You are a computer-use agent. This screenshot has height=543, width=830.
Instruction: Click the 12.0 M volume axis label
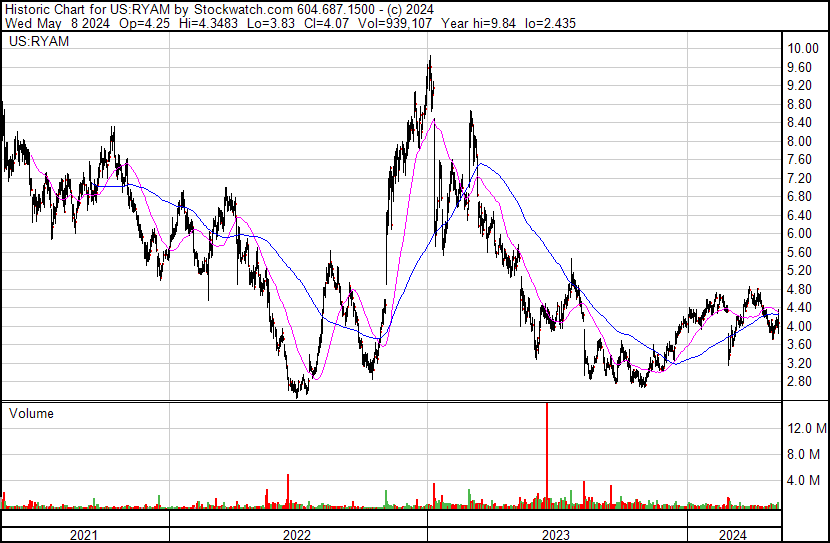(807, 428)
